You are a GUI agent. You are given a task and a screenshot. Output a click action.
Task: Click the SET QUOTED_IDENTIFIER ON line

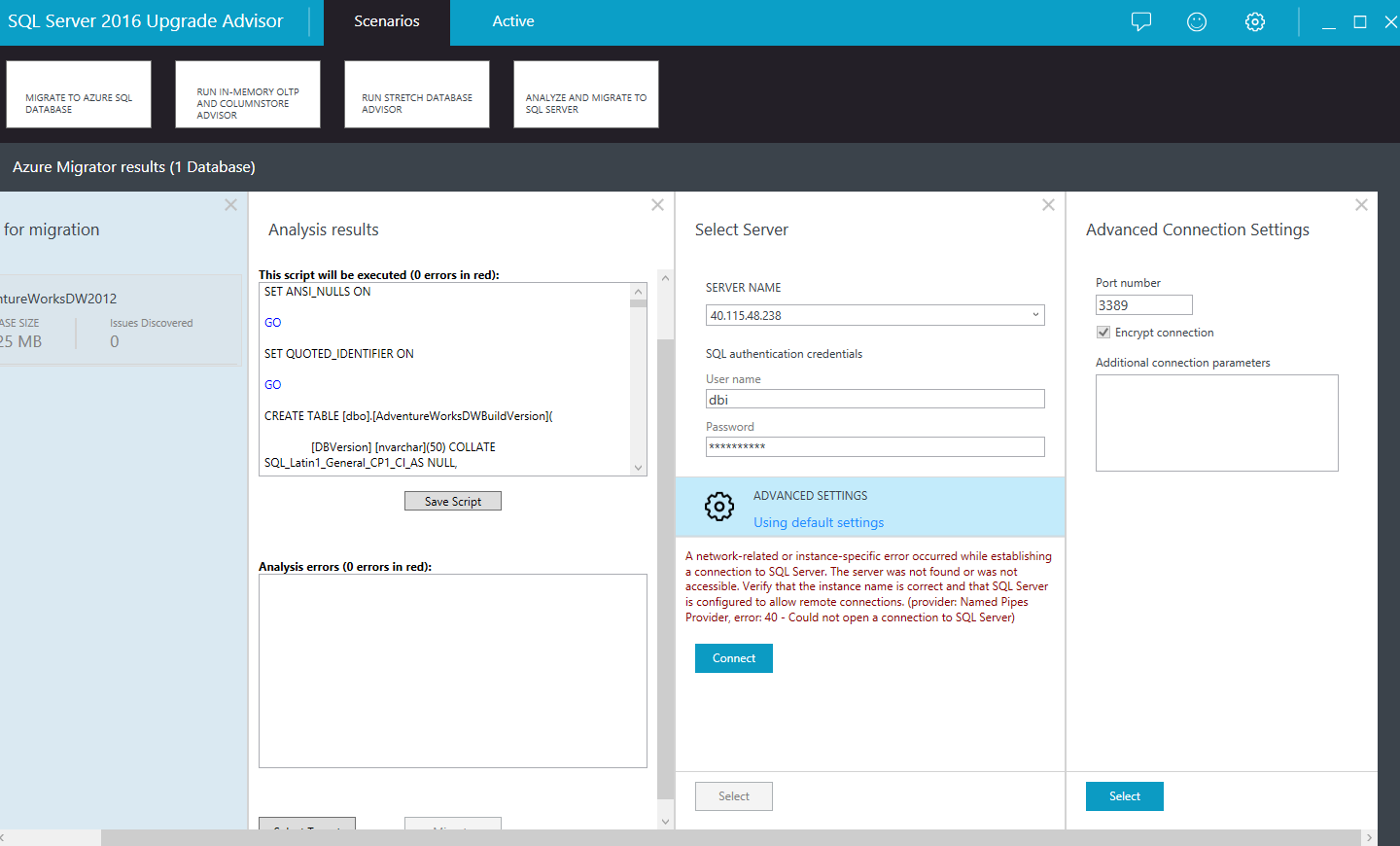click(339, 354)
